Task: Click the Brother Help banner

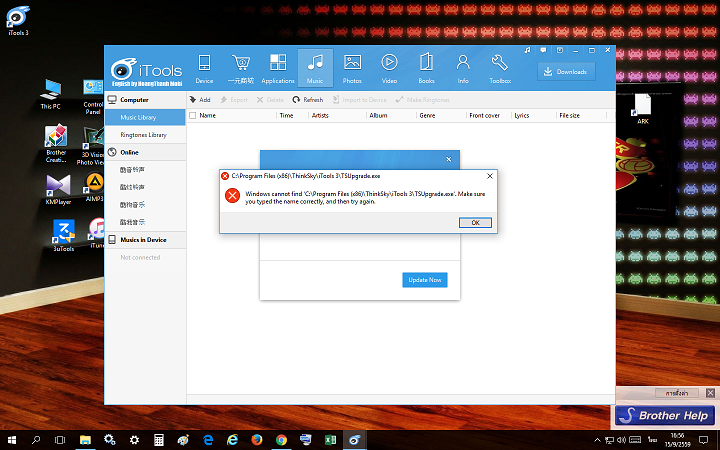Action: pos(665,416)
